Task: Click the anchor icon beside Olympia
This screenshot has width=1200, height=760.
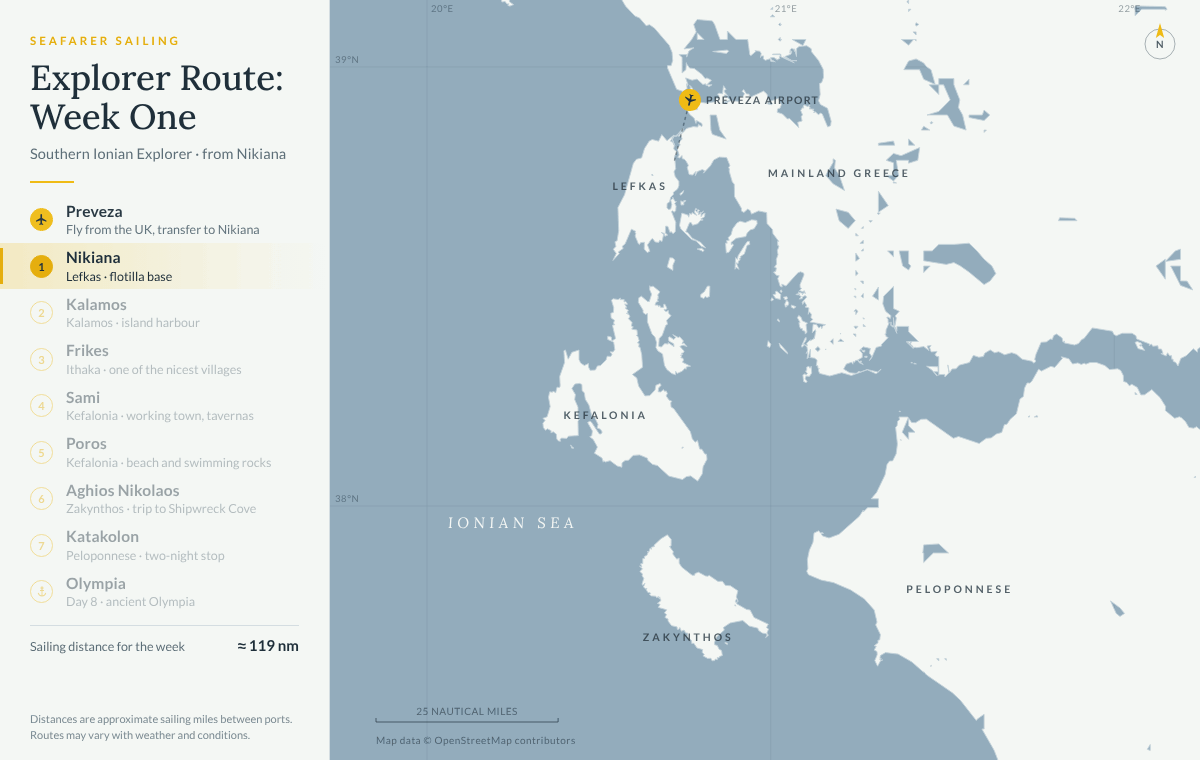Action: point(41,592)
